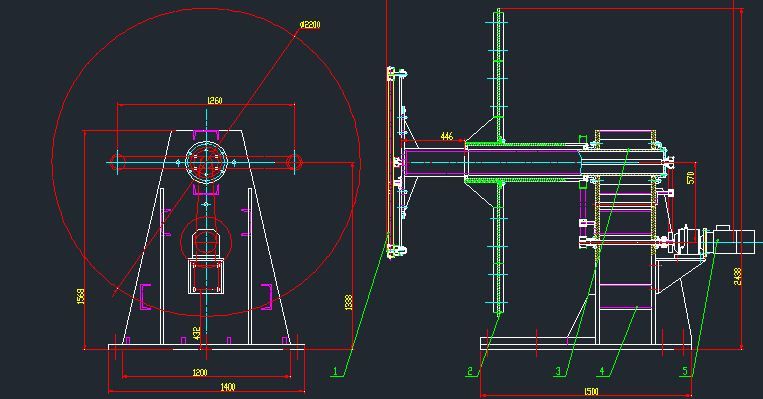Viewport: 763px width, 399px height.
Task: Click the 446 dimension label
Action: [x=447, y=136]
